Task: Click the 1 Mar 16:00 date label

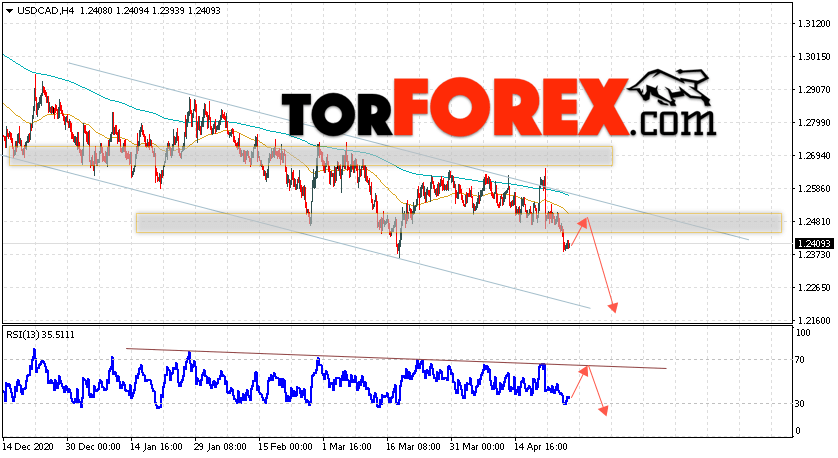Action: pyautogui.click(x=347, y=447)
